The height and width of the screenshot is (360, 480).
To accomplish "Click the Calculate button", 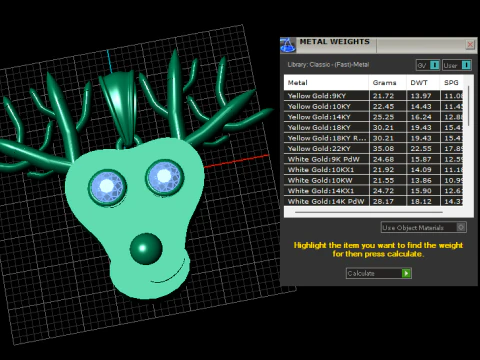I will 378,273.
